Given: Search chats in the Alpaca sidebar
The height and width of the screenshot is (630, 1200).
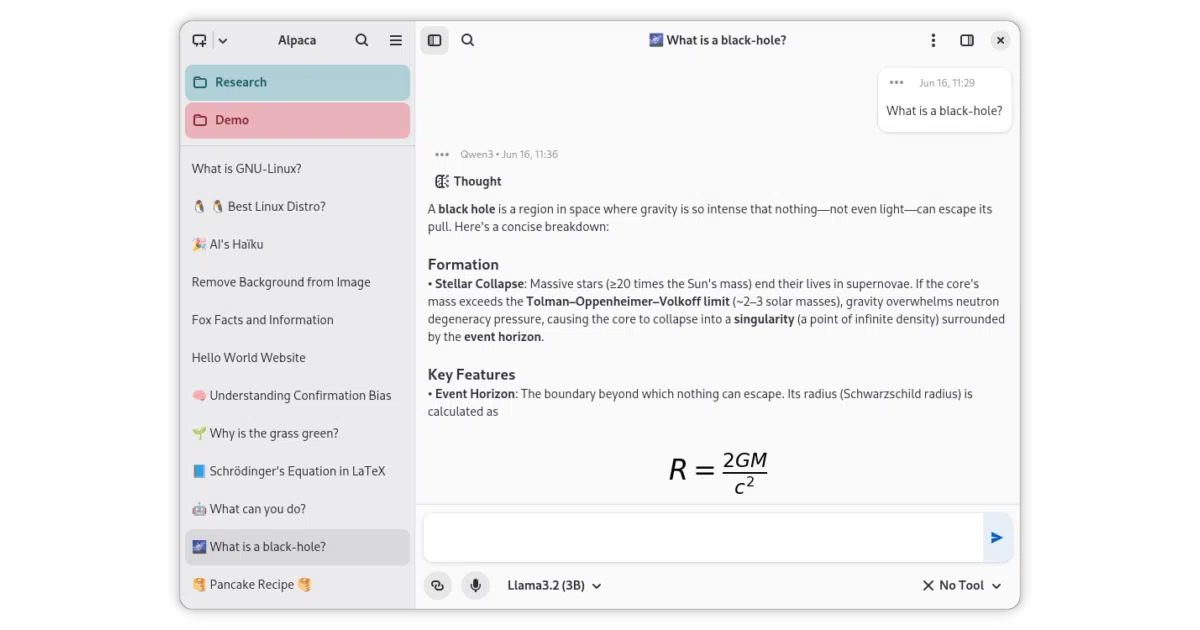Looking at the screenshot, I should tap(362, 41).
